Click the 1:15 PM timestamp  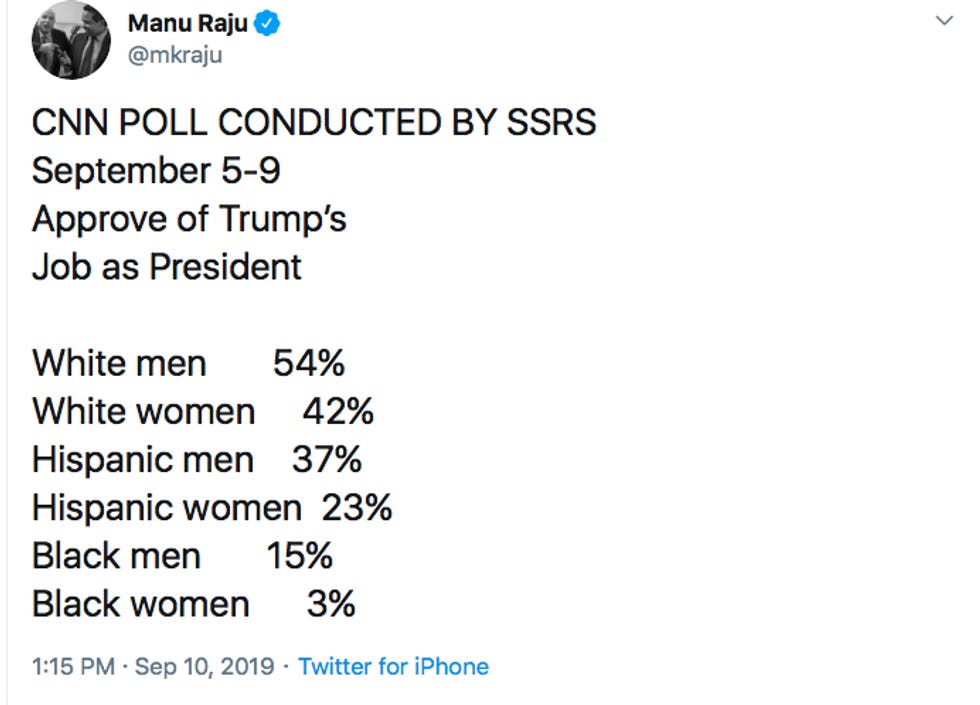(74, 666)
